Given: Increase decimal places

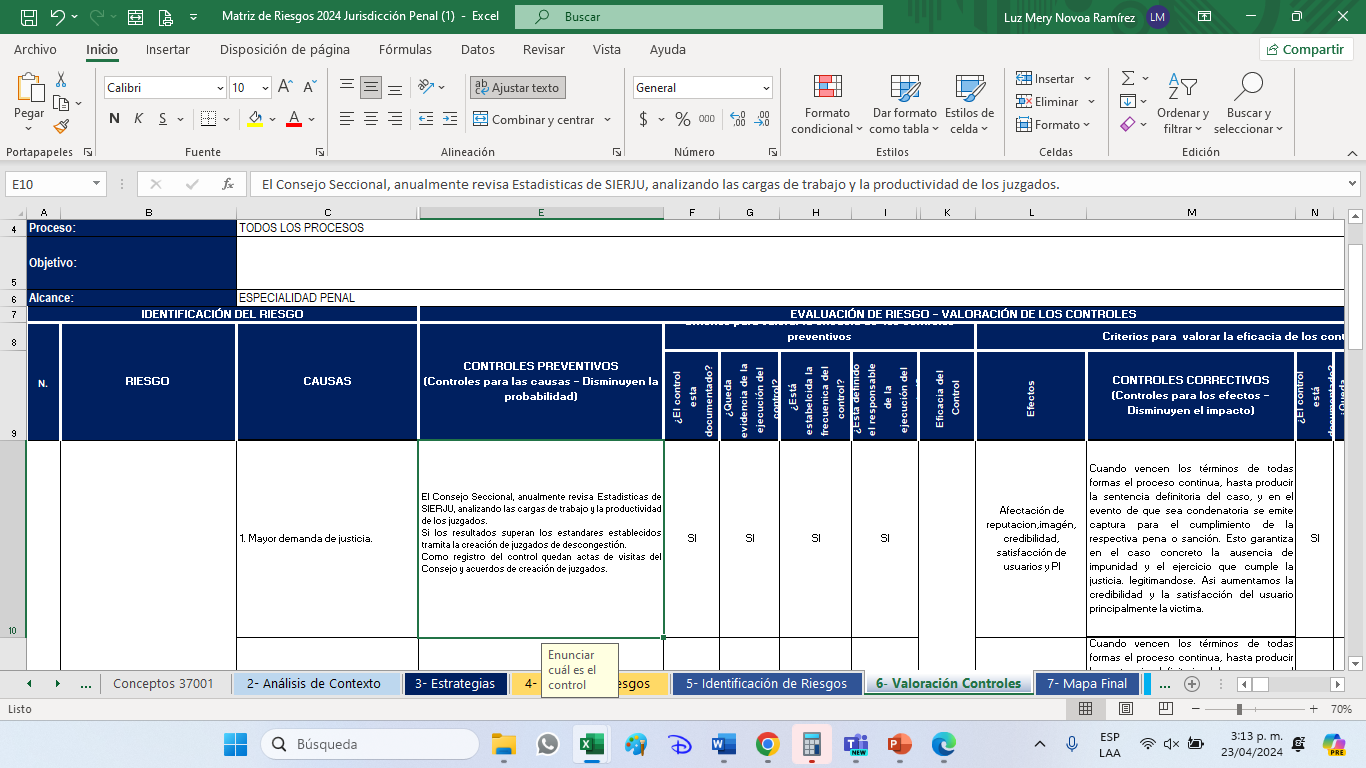Looking at the screenshot, I should tap(738, 119).
